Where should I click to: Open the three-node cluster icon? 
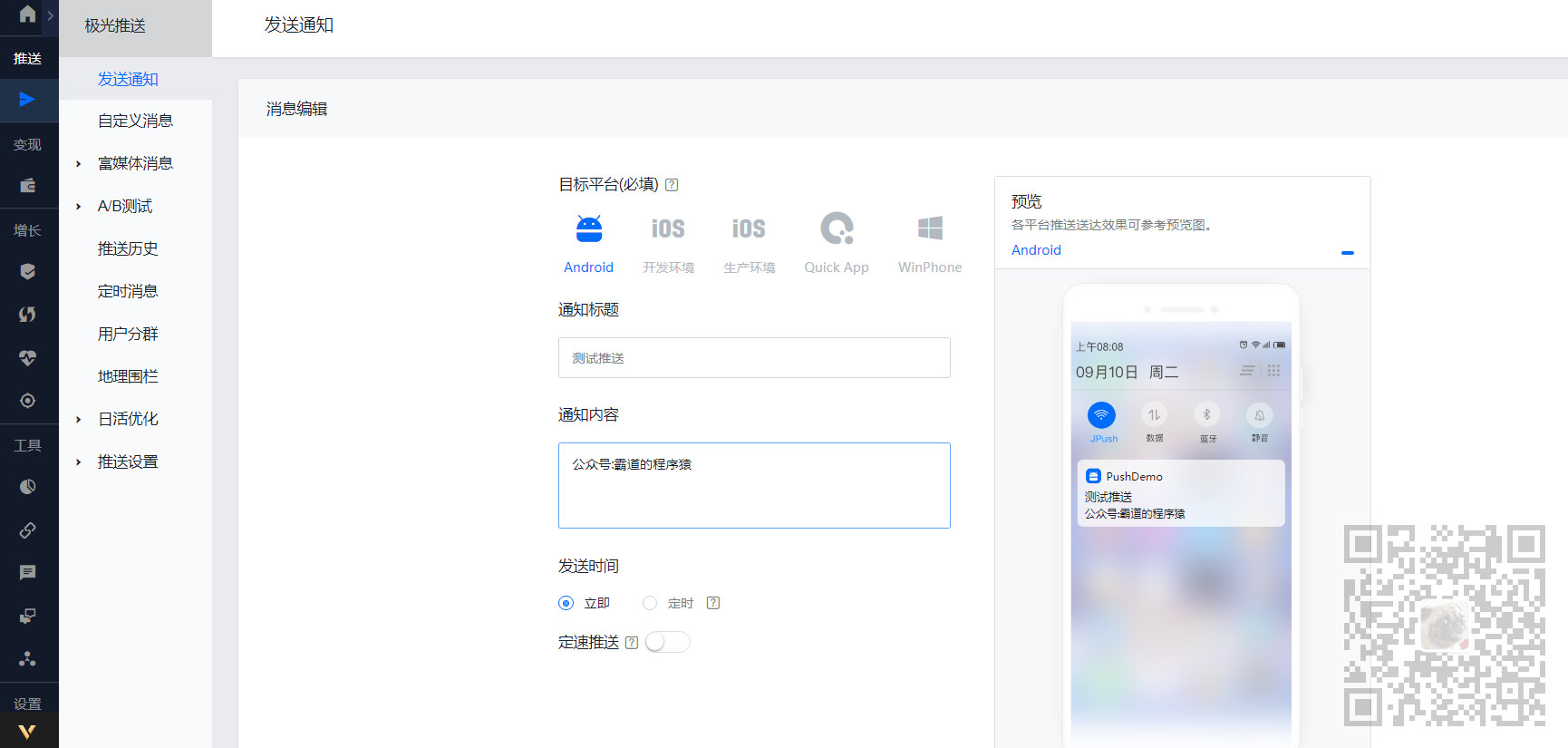pos(28,659)
